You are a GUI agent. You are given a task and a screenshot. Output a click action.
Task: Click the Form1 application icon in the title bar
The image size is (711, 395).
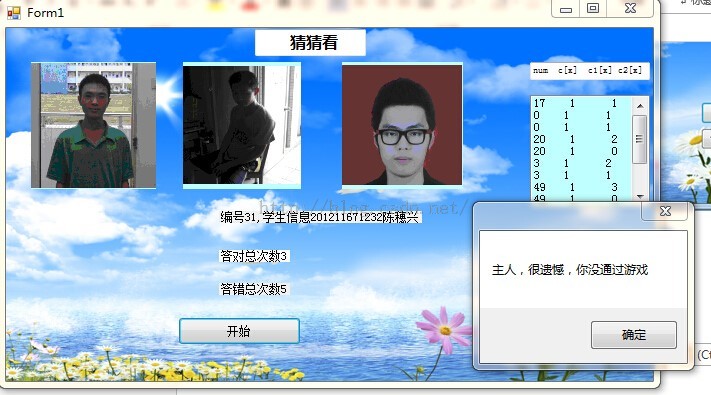point(14,13)
